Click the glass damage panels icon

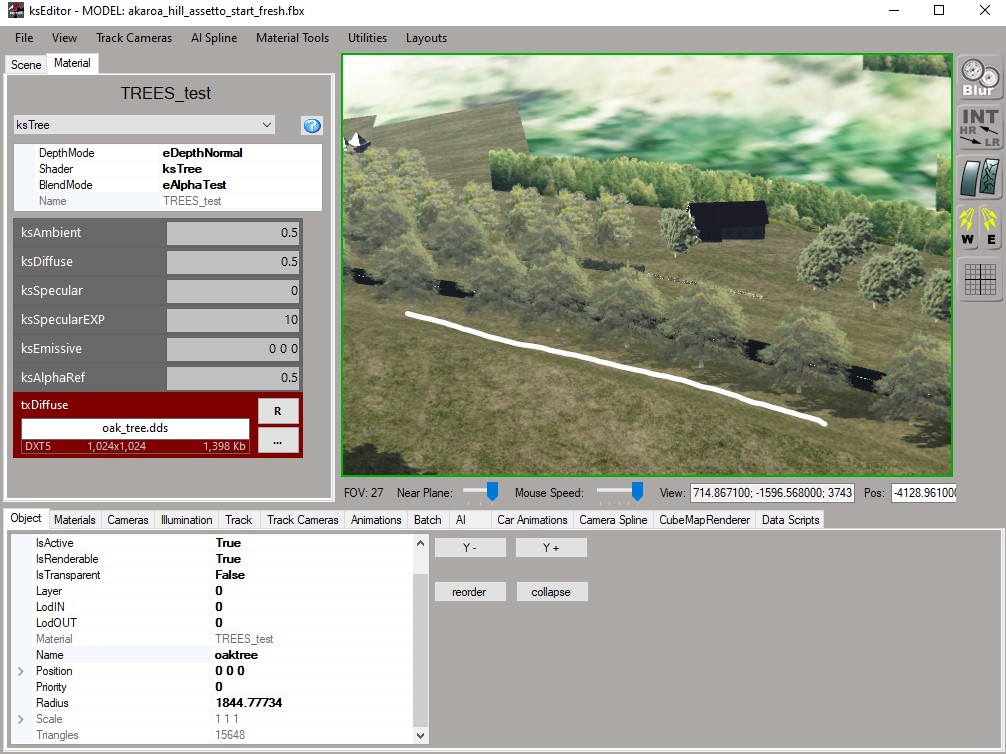(x=979, y=179)
